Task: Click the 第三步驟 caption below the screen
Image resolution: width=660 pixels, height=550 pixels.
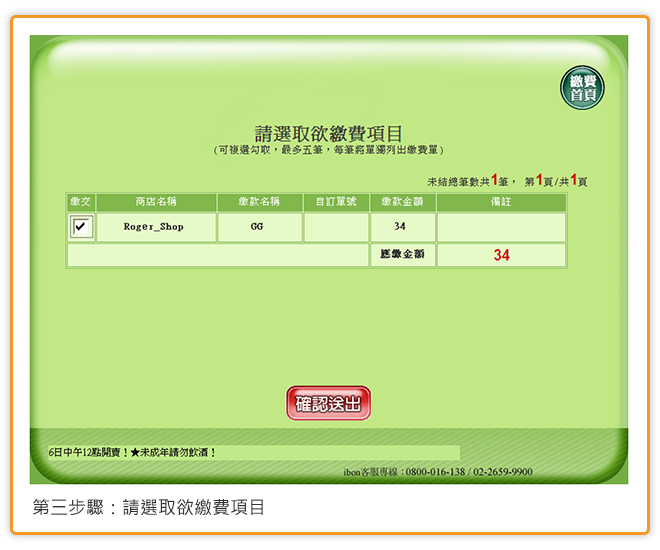Action: click(149, 507)
